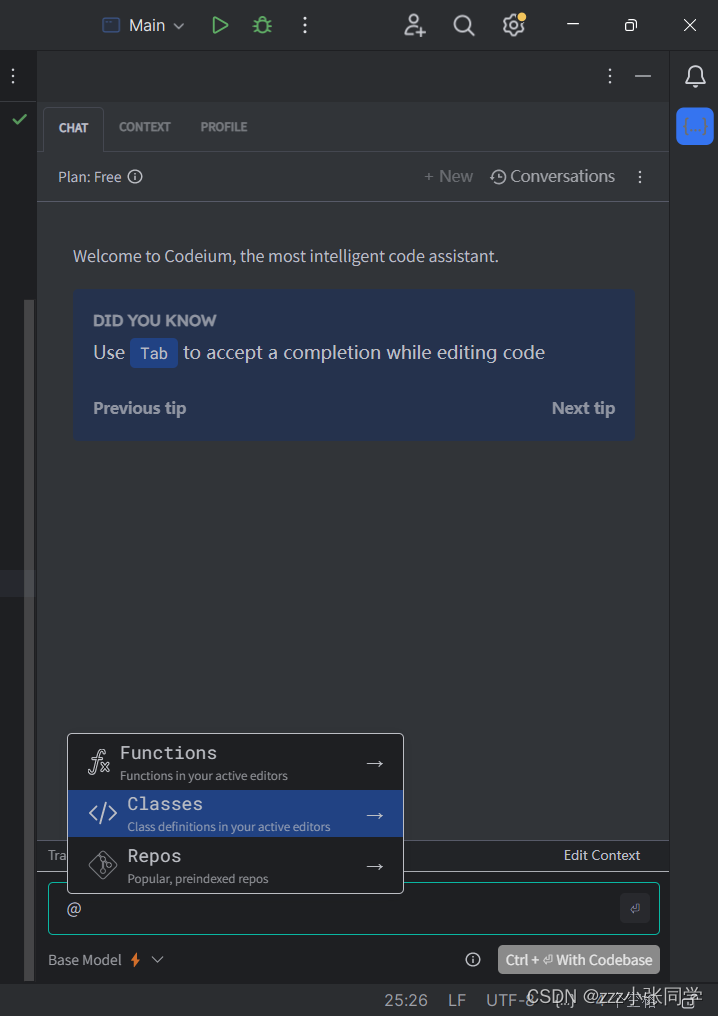This screenshot has height=1016, width=718.
Task: Switch to the PROFILE tab
Action: (224, 127)
